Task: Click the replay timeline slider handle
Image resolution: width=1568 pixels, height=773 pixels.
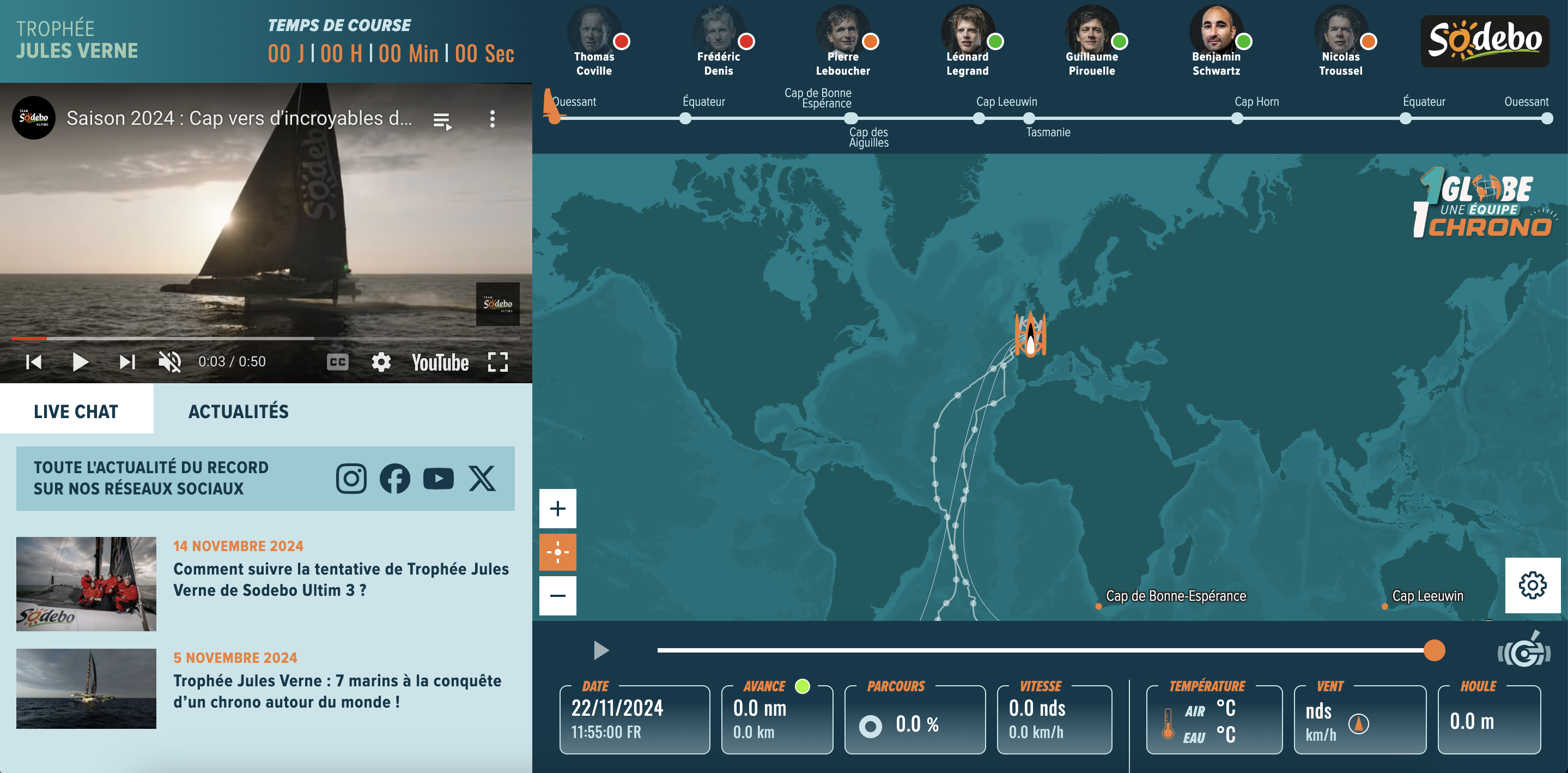Action: (x=1435, y=650)
